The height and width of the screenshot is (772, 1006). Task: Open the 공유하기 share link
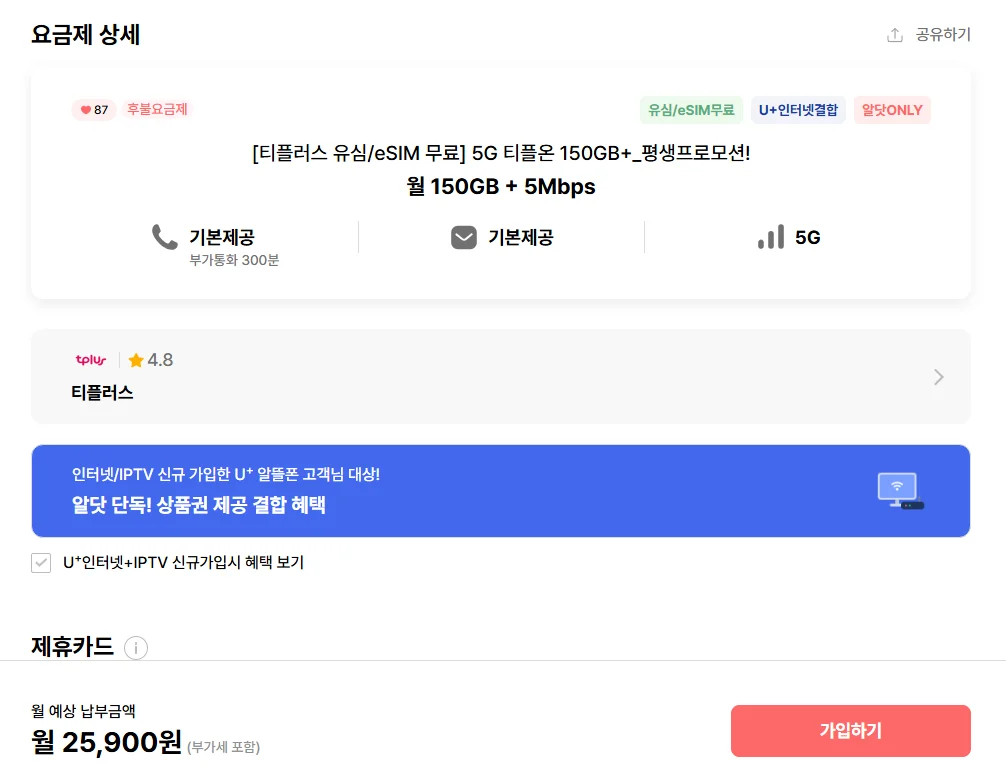pyautogui.click(x=942, y=35)
